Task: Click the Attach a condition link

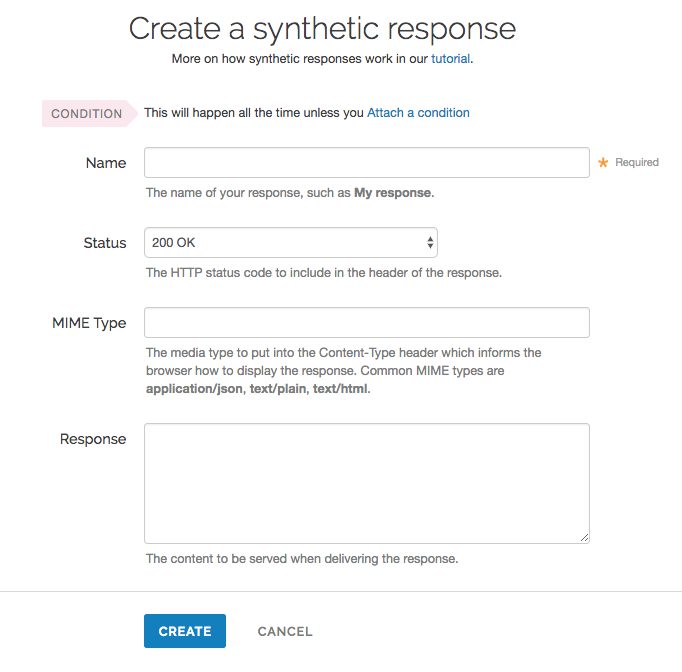Action: [418, 113]
